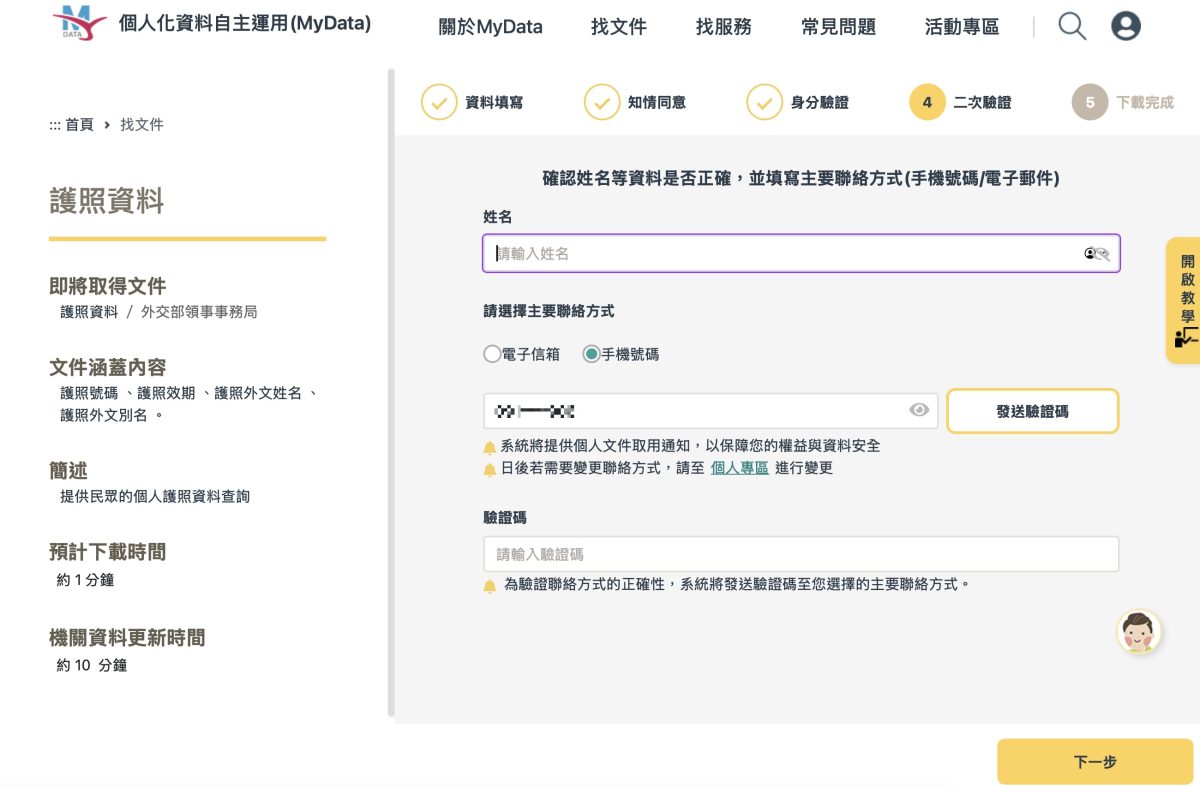Open the 常見問題 menu
This screenshot has width=1200, height=787.
tap(838, 27)
